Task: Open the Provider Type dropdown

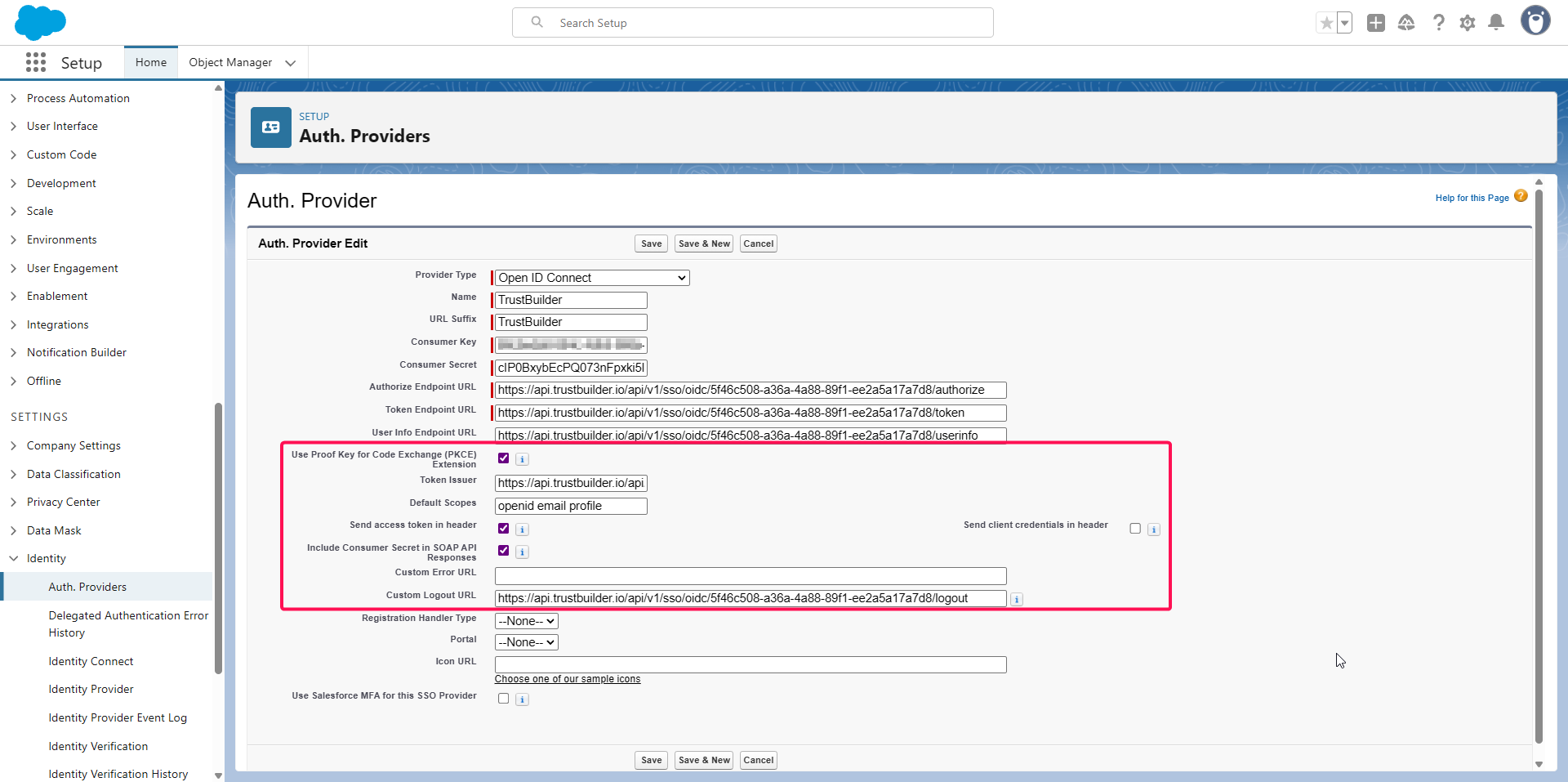Action: pyautogui.click(x=591, y=278)
